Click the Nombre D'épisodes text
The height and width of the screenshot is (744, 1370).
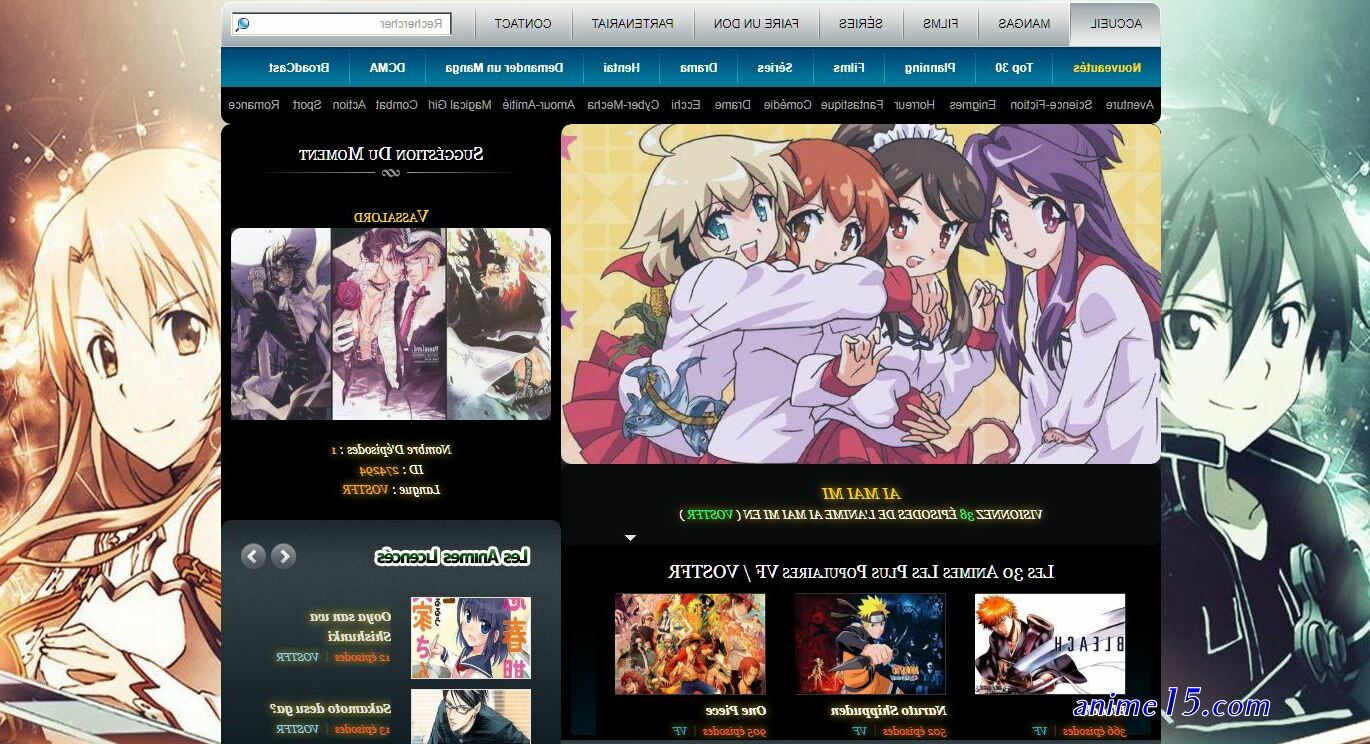click(x=391, y=450)
